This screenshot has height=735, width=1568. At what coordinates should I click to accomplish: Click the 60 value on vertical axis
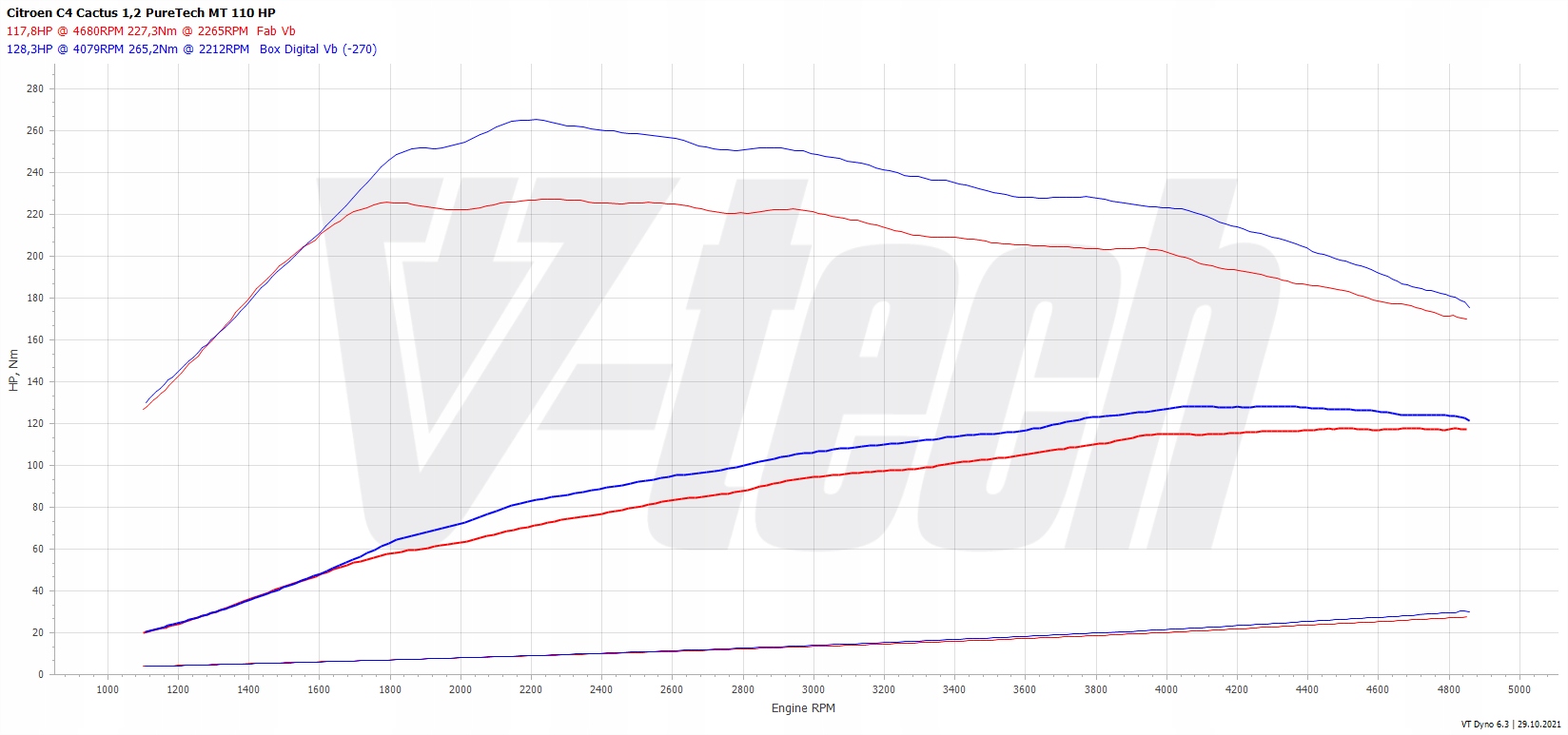[x=38, y=550]
